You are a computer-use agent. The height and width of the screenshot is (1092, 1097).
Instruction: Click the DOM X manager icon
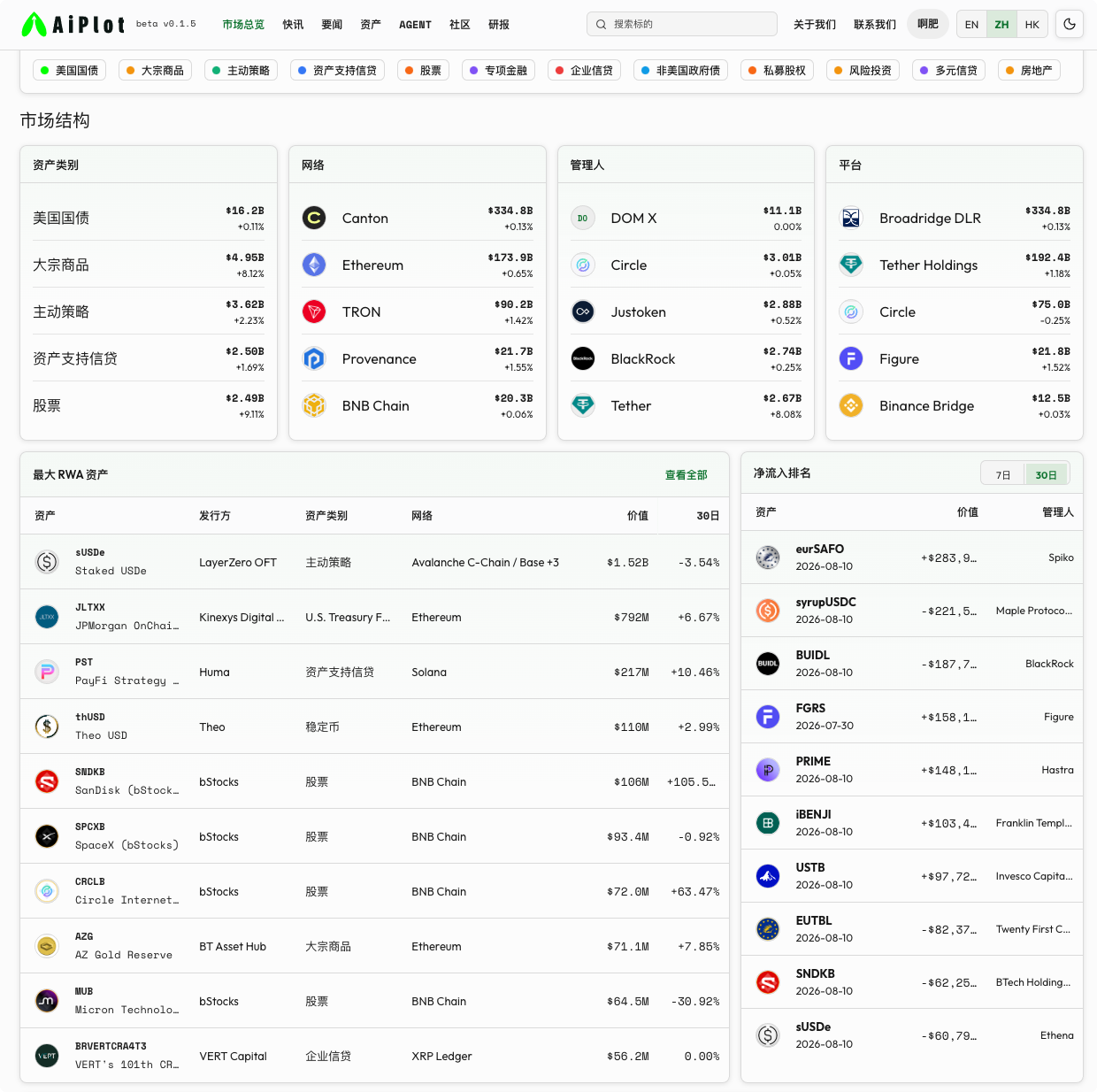pos(583,218)
